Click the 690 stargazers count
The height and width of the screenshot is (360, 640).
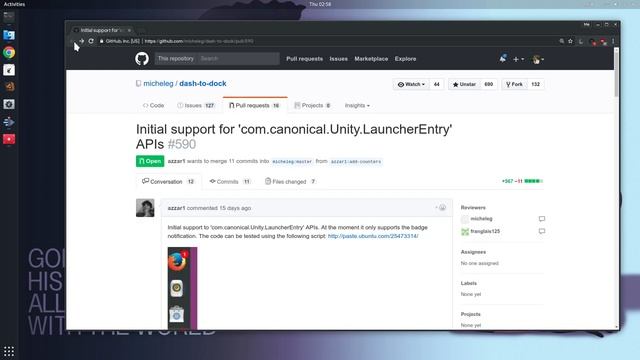(489, 84)
